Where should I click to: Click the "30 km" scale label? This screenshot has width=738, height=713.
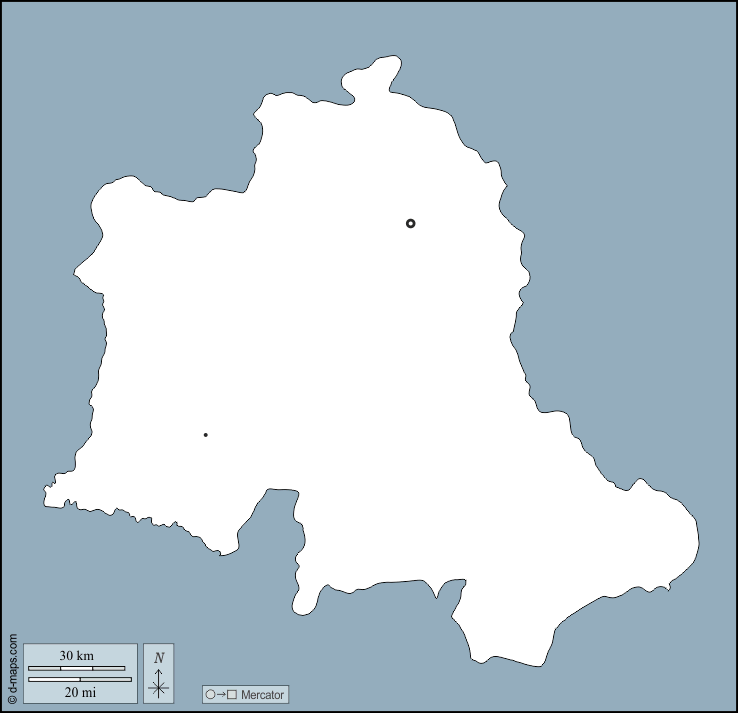76,656
